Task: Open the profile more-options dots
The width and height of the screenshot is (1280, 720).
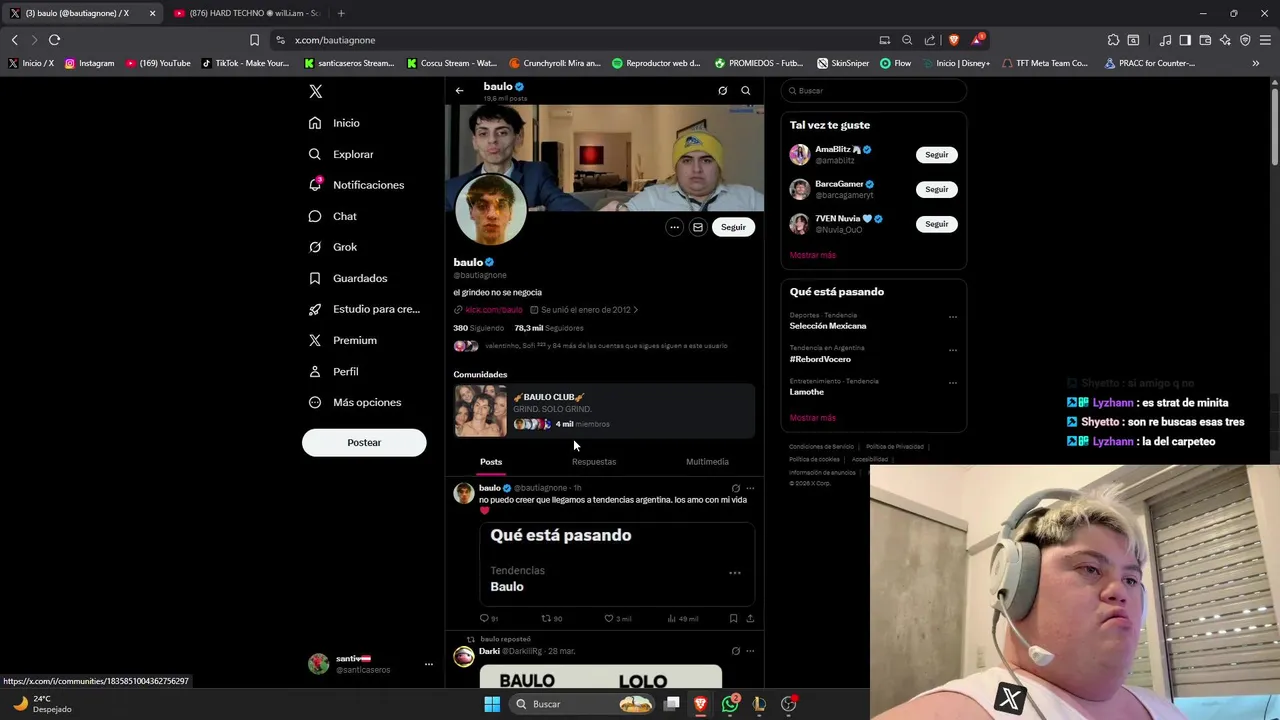Action: (x=674, y=227)
